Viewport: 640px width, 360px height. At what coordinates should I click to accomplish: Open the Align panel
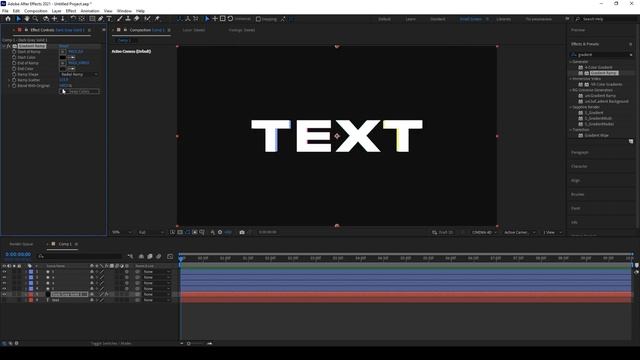pos(575,180)
